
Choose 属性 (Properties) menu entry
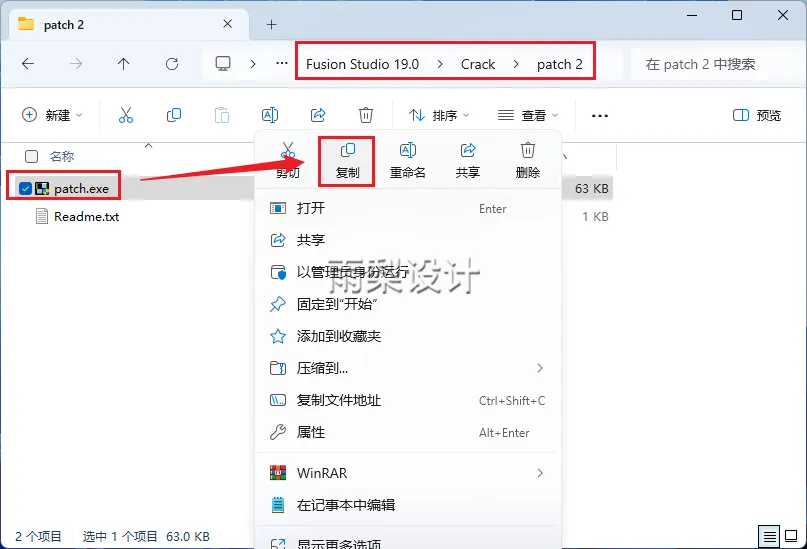coord(407,432)
